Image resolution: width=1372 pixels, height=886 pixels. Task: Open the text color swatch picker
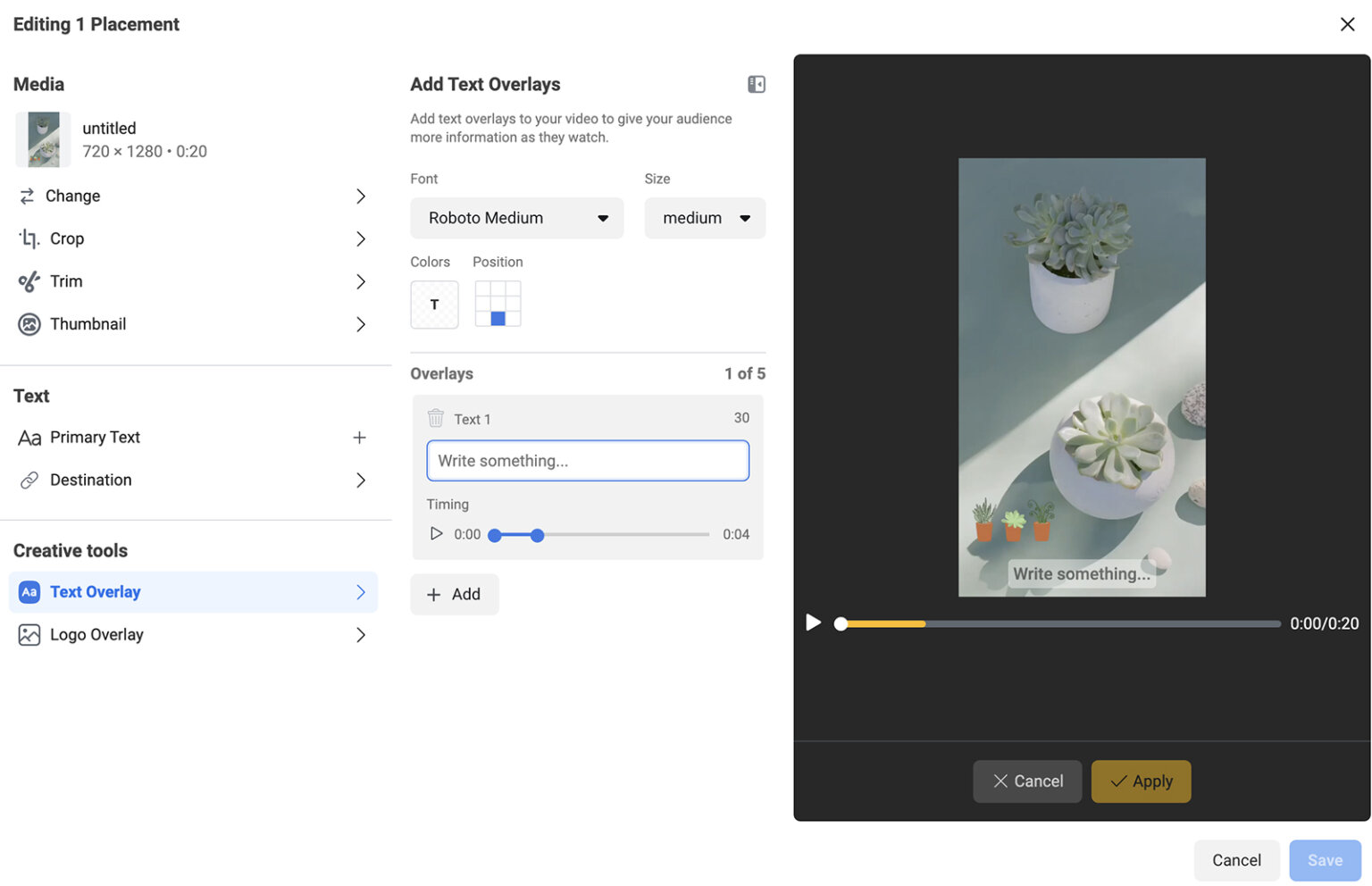(x=434, y=304)
